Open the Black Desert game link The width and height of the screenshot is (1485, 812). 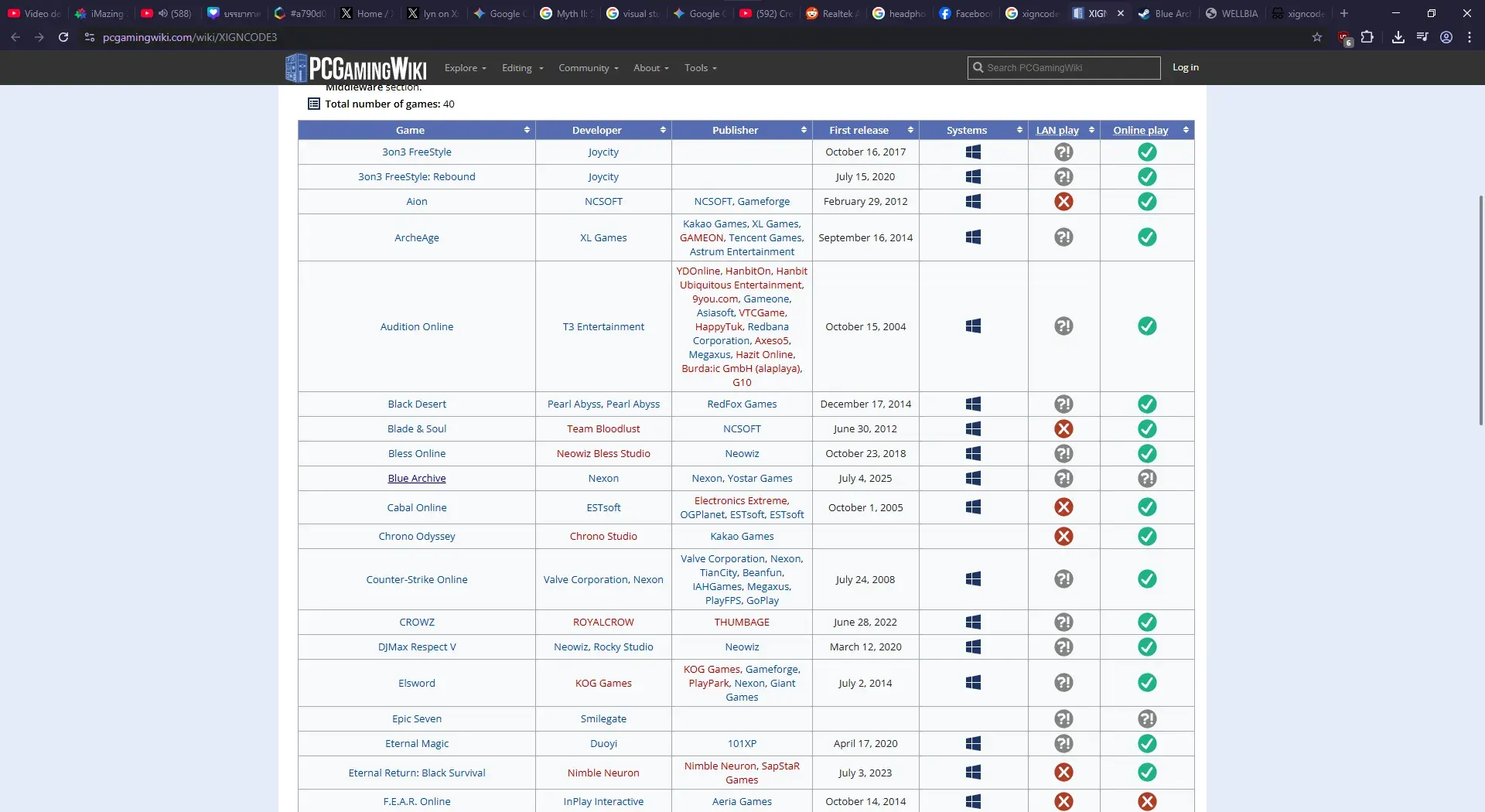[x=417, y=404]
